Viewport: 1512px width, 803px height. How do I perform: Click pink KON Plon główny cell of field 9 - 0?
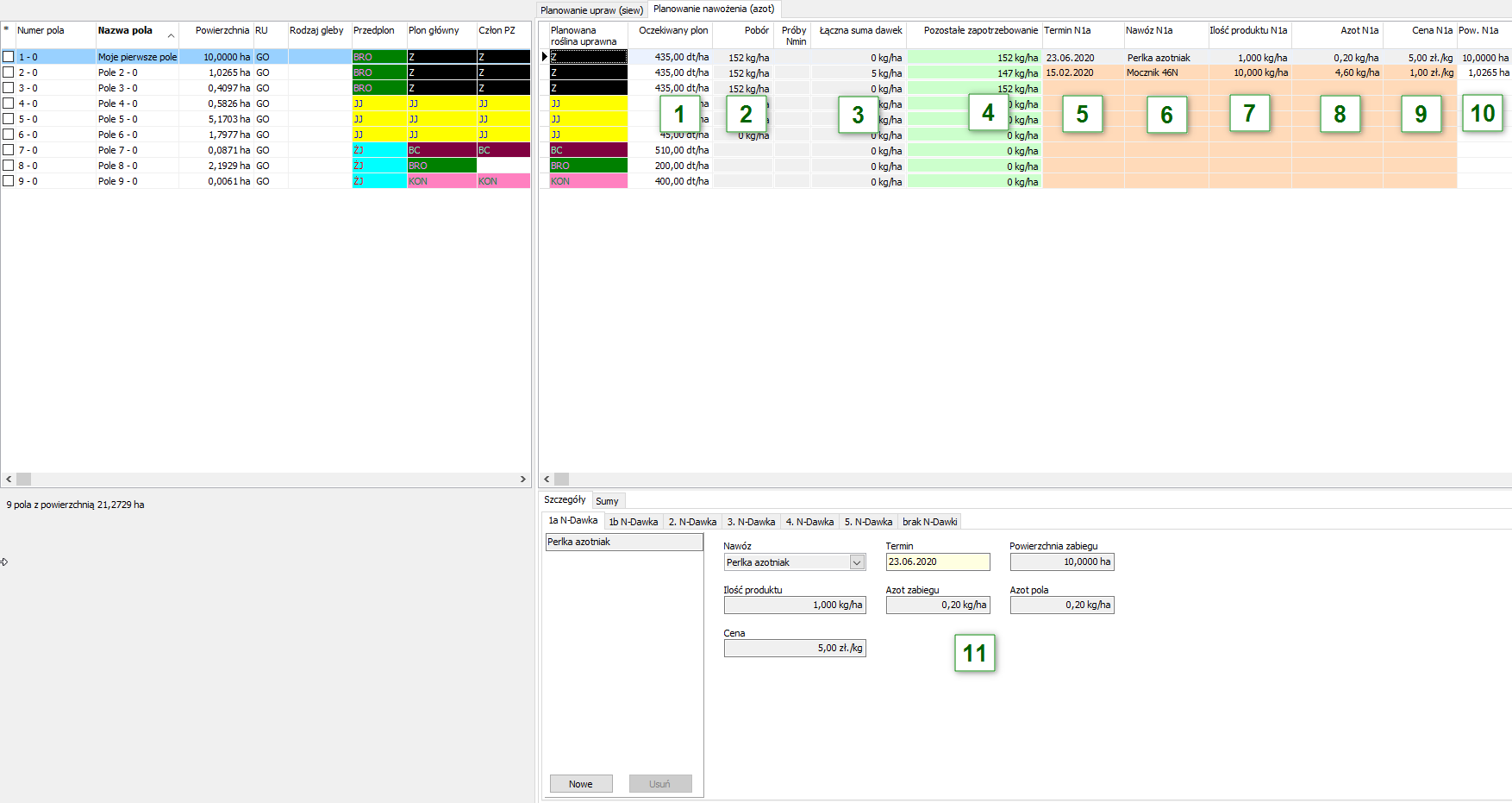(x=441, y=181)
